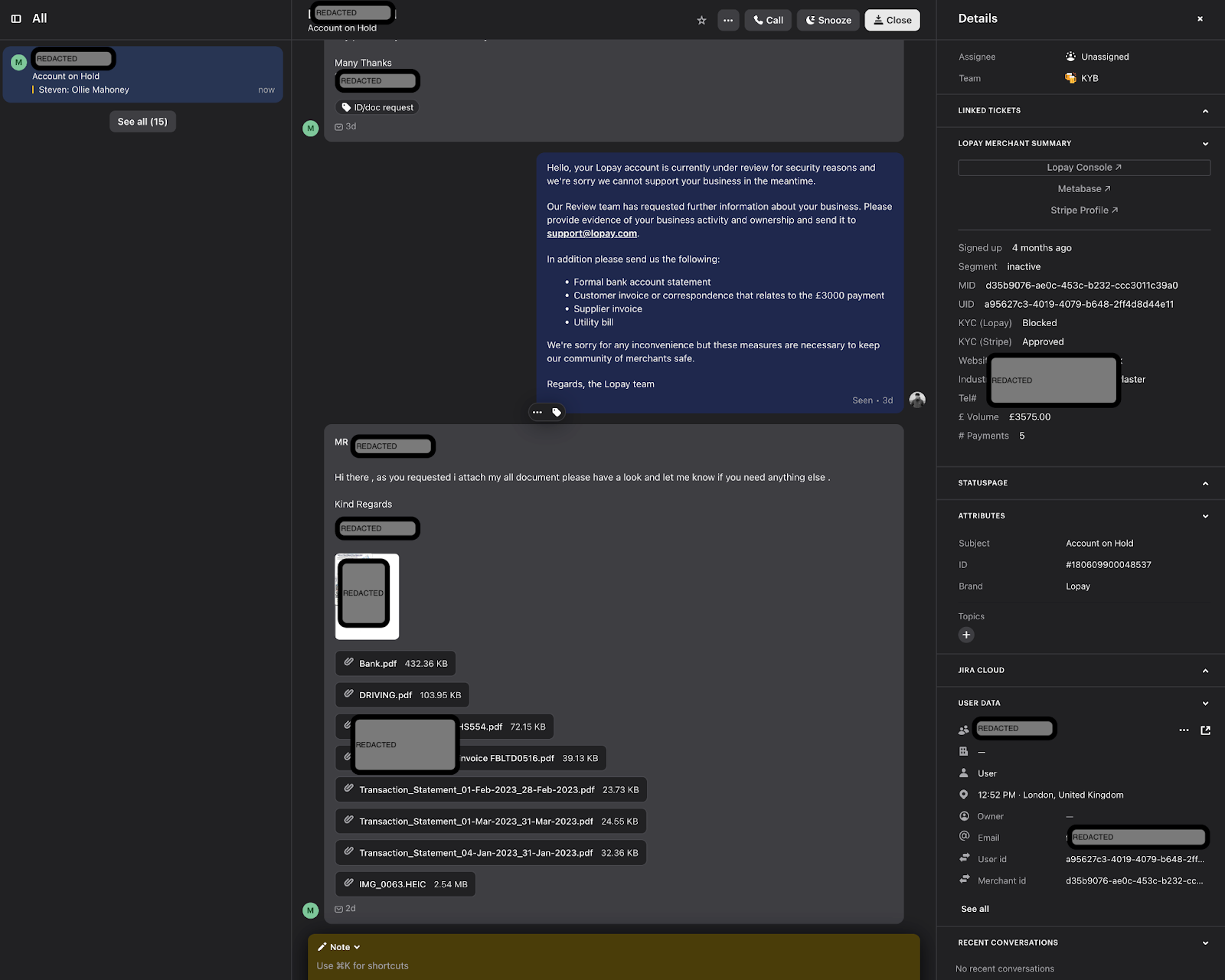1225x980 pixels.
Task: Open user data ellipsis menu
Action: (1184, 730)
